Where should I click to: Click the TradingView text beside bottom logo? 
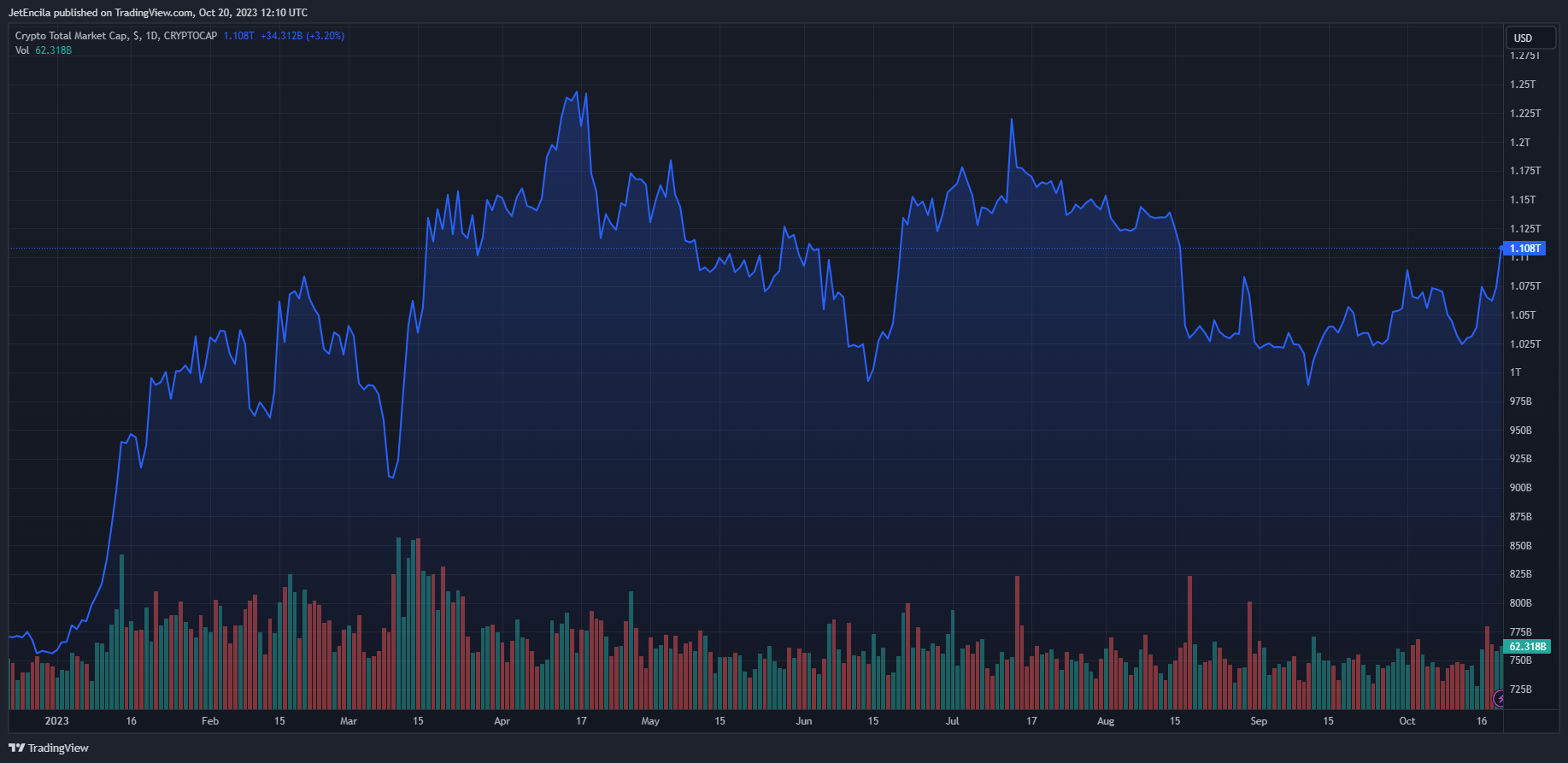(58, 748)
